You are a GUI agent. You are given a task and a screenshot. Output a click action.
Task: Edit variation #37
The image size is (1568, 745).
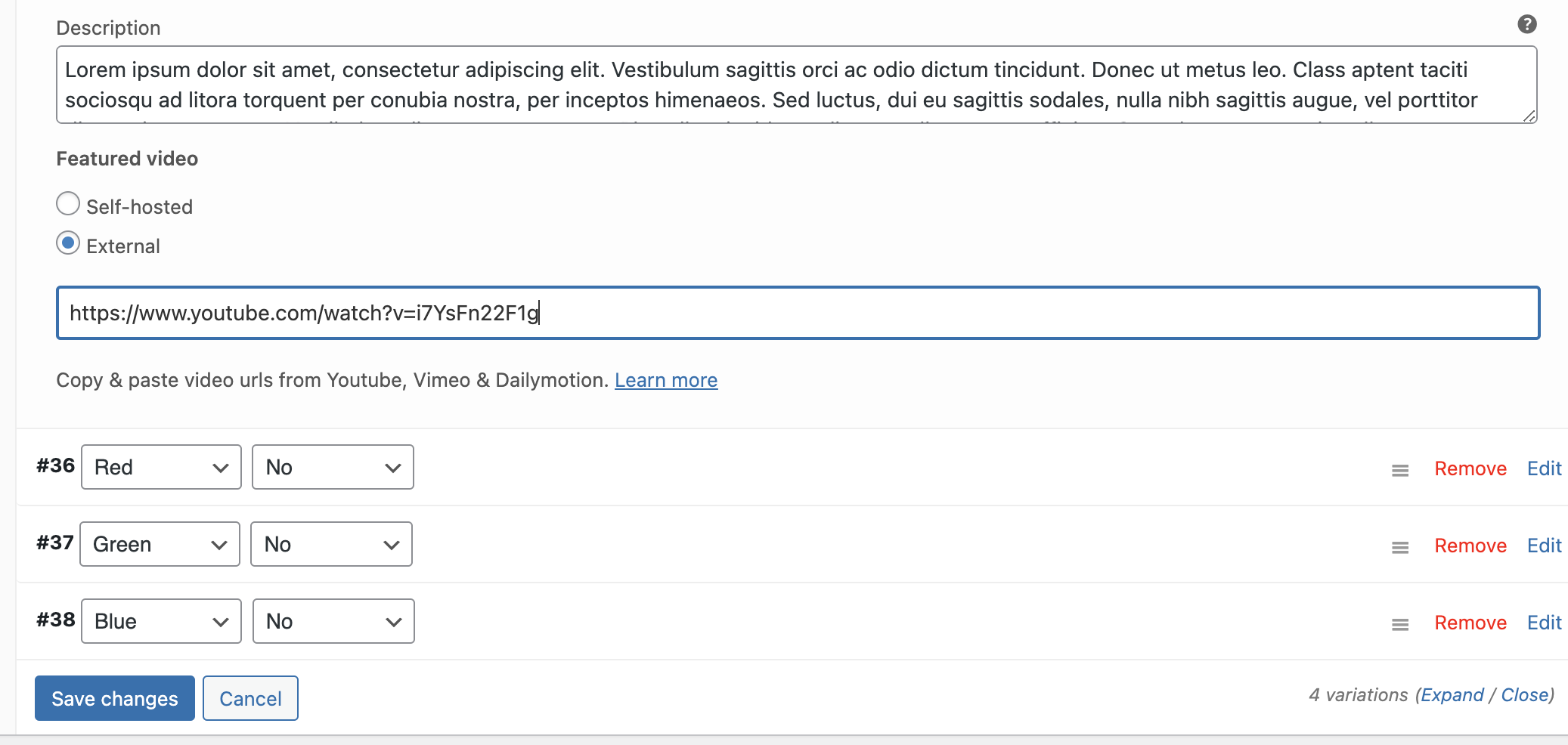(x=1544, y=546)
